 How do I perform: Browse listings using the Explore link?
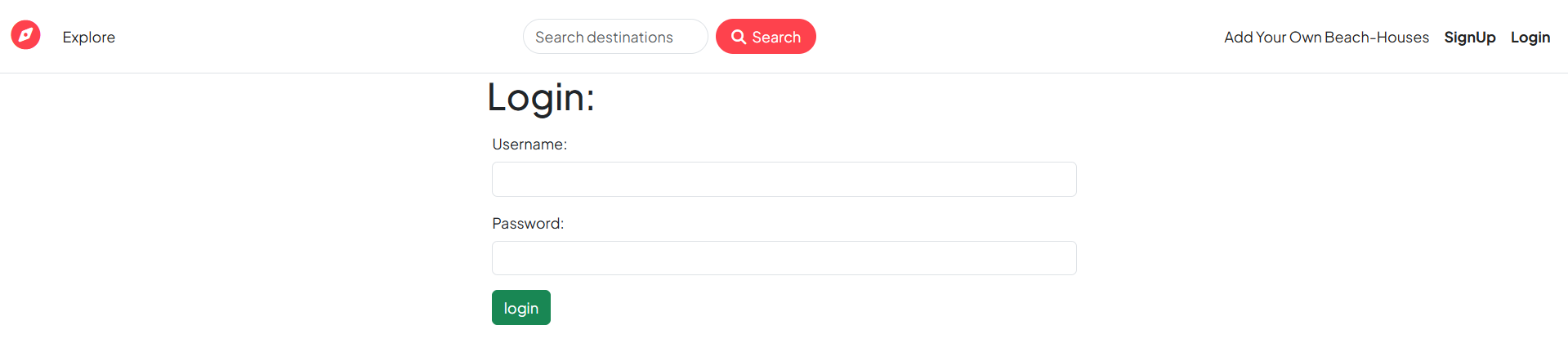pyautogui.click(x=88, y=38)
